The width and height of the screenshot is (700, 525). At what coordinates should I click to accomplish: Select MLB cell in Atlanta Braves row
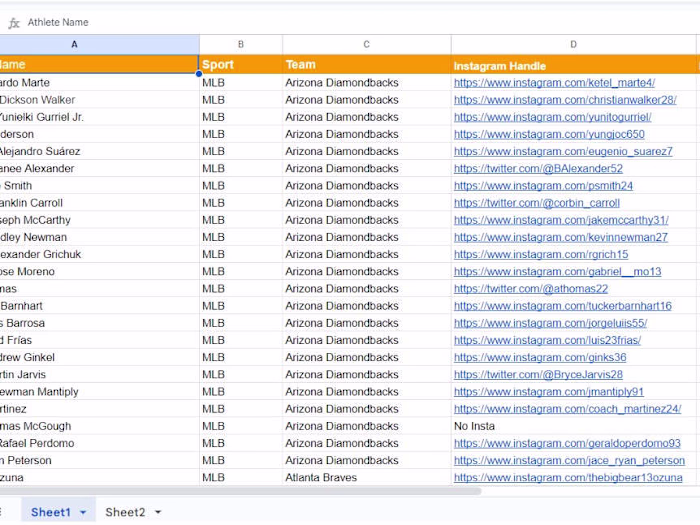(241, 478)
